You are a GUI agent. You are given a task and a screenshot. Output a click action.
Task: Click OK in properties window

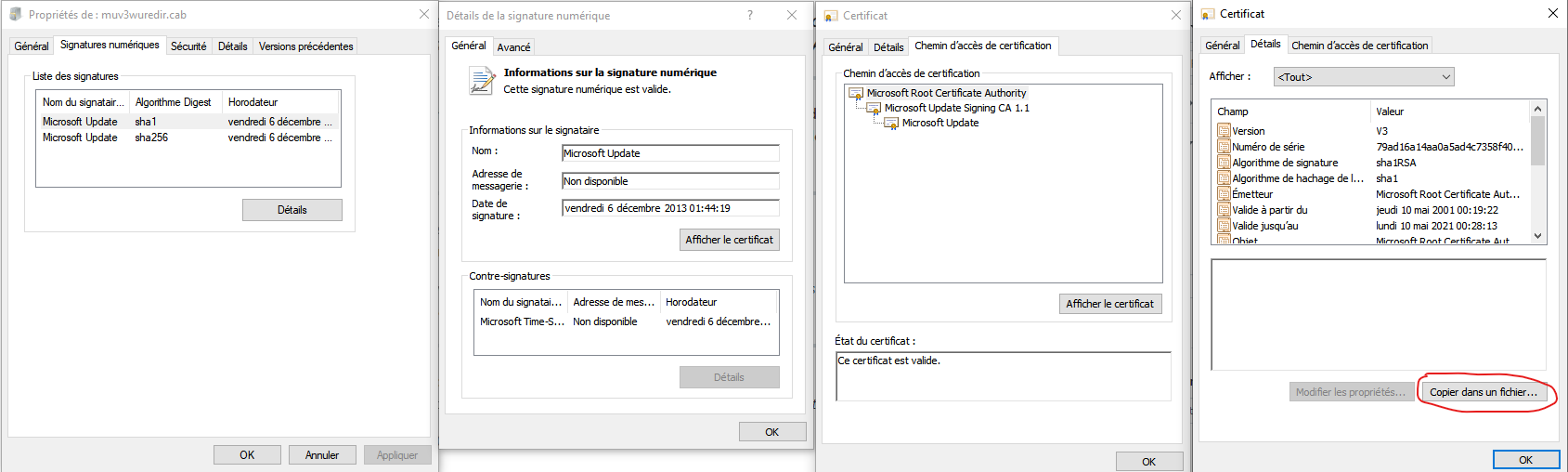tap(247, 455)
